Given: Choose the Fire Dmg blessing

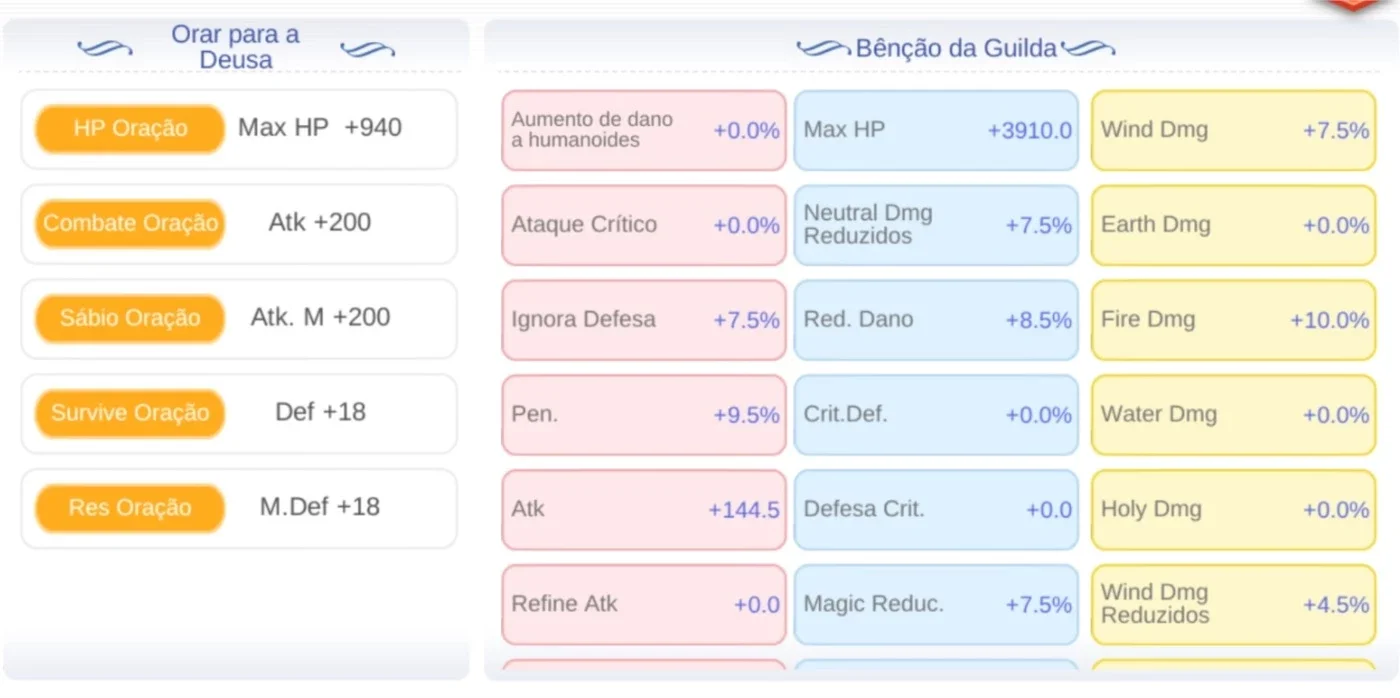Looking at the screenshot, I should [x=1233, y=320].
